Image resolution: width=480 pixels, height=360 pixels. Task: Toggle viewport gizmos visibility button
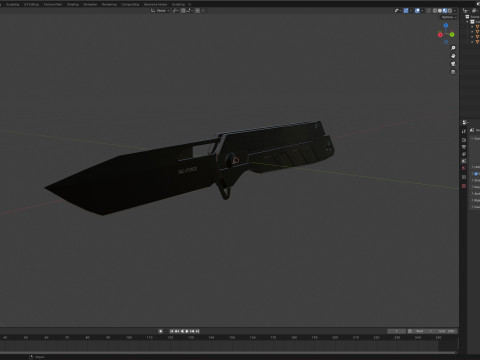[406, 11]
